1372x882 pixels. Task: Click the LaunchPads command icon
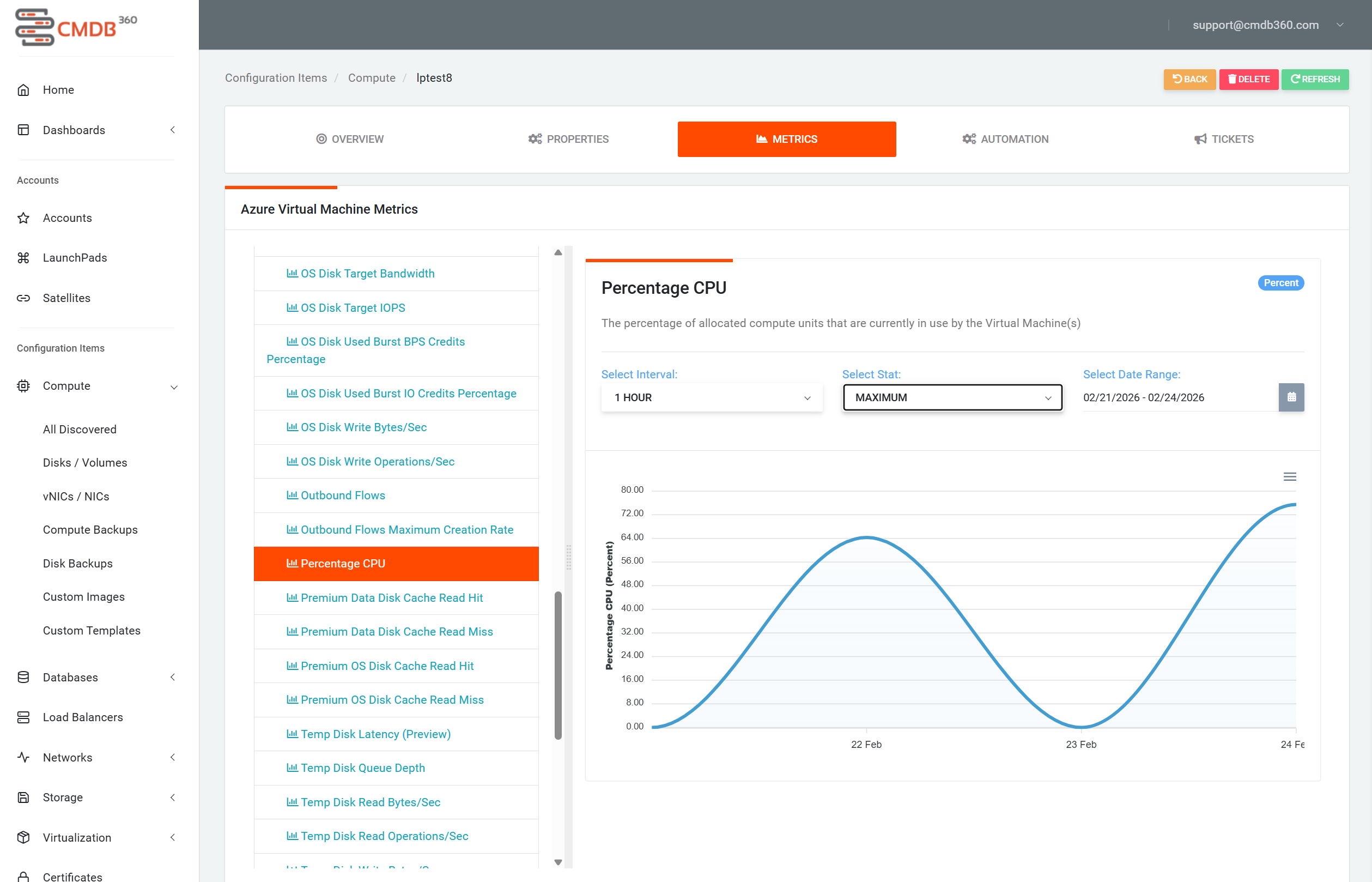[23, 258]
